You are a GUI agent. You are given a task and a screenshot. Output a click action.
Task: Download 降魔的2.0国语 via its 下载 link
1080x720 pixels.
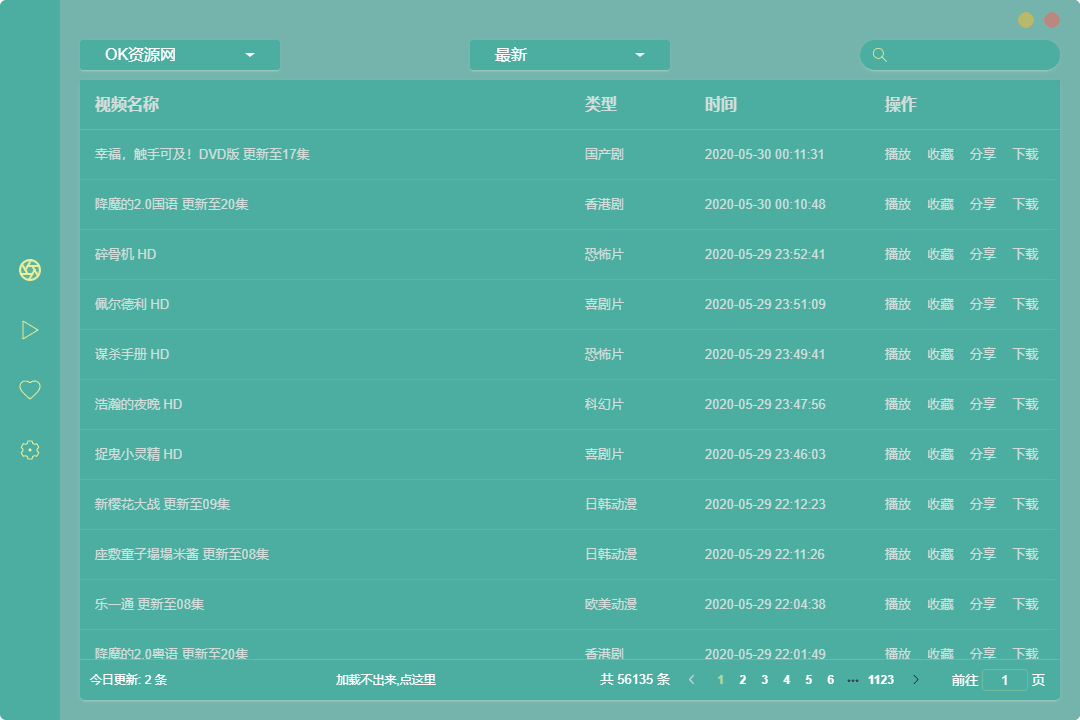click(x=1026, y=204)
